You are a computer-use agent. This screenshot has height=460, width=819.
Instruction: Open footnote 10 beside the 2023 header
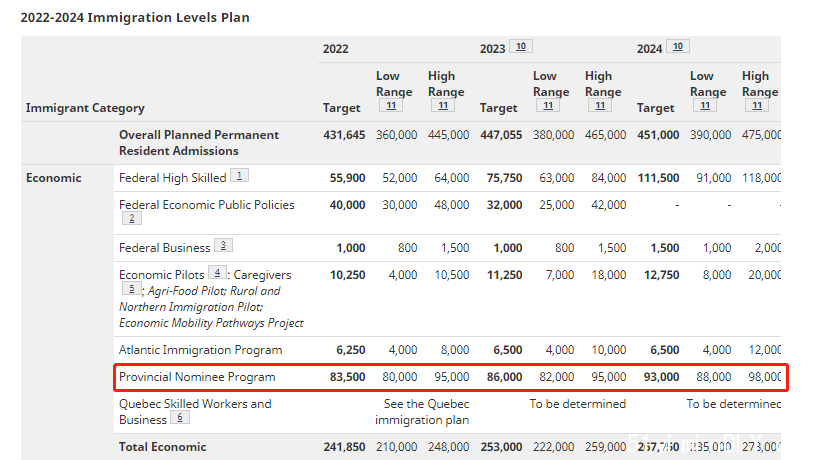[521, 46]
